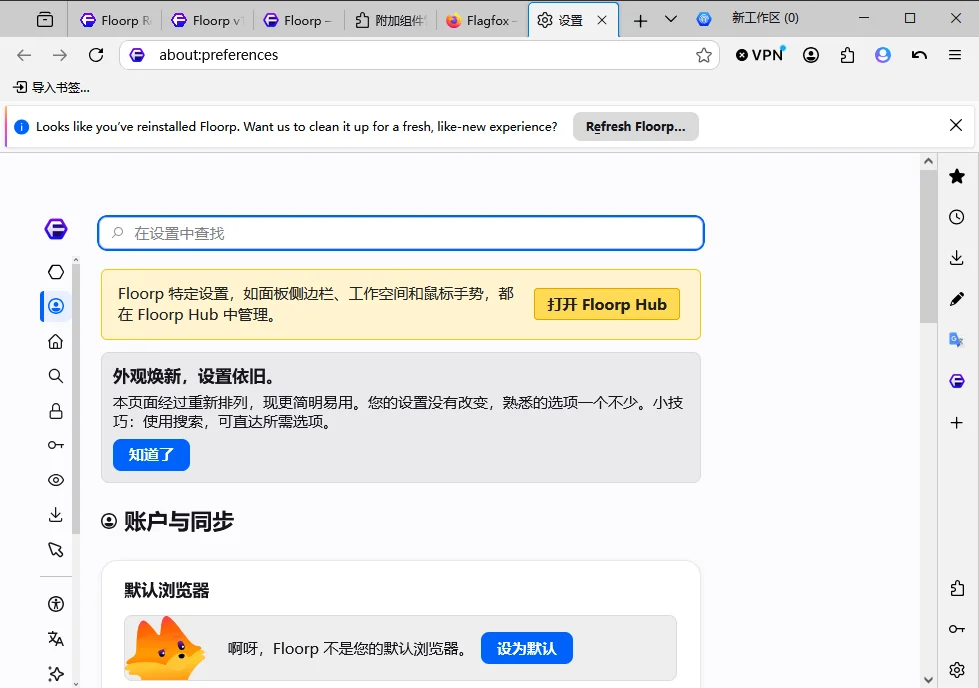
Task: Select the downloads settings category
Action: click(x=56, y=514)
